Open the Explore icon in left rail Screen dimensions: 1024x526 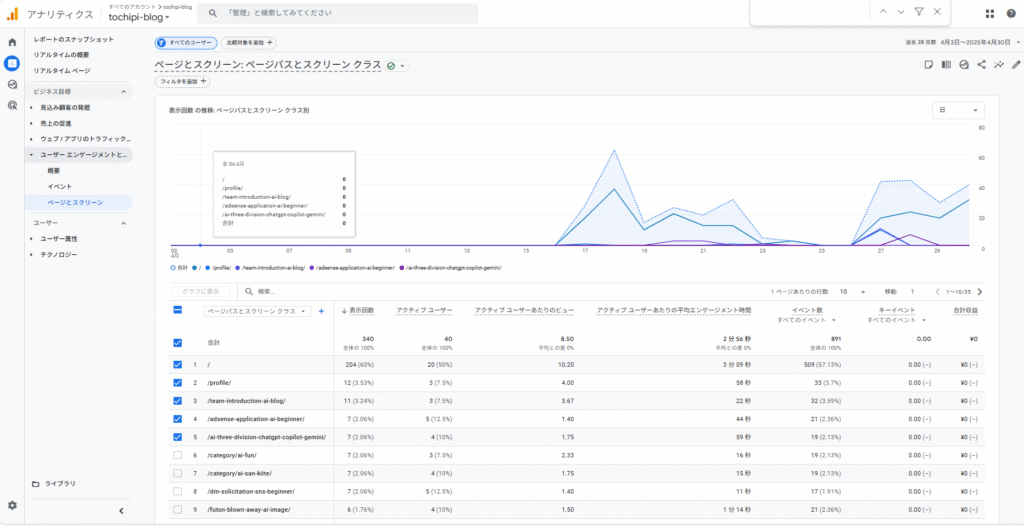click(12, 84)
